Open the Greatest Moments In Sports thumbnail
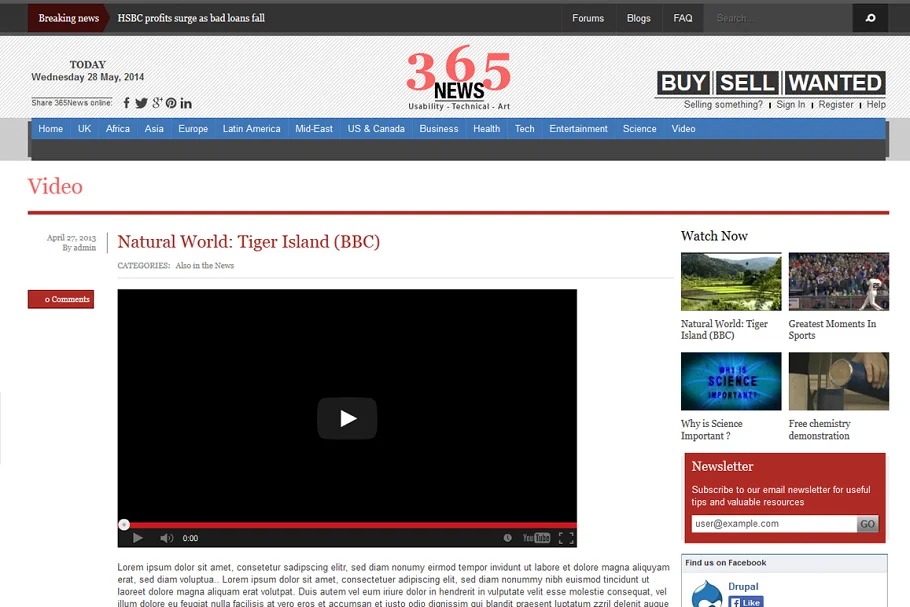Image resolution: width=910 pixels, height=607 pixels. pyautogui.click(x=838, y=281)
